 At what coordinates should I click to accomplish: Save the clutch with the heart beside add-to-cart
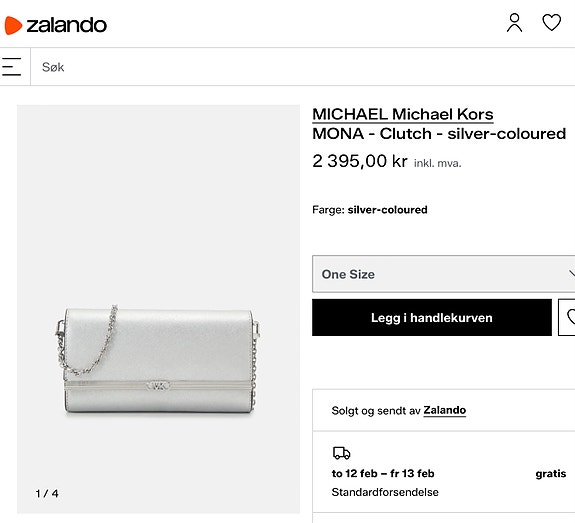(x=568, y=317)
